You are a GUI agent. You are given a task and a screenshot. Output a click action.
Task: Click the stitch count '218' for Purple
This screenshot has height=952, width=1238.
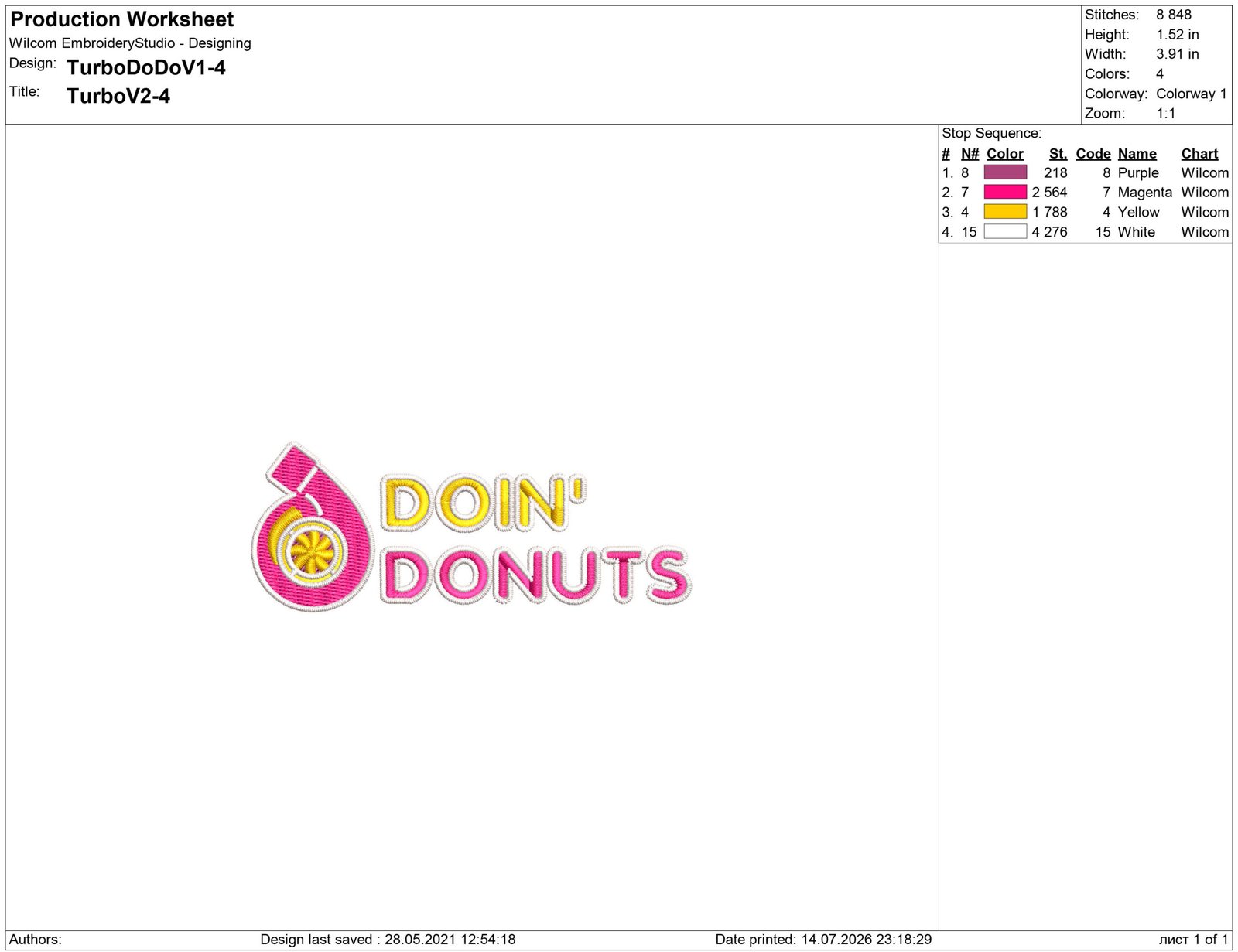1055,172
